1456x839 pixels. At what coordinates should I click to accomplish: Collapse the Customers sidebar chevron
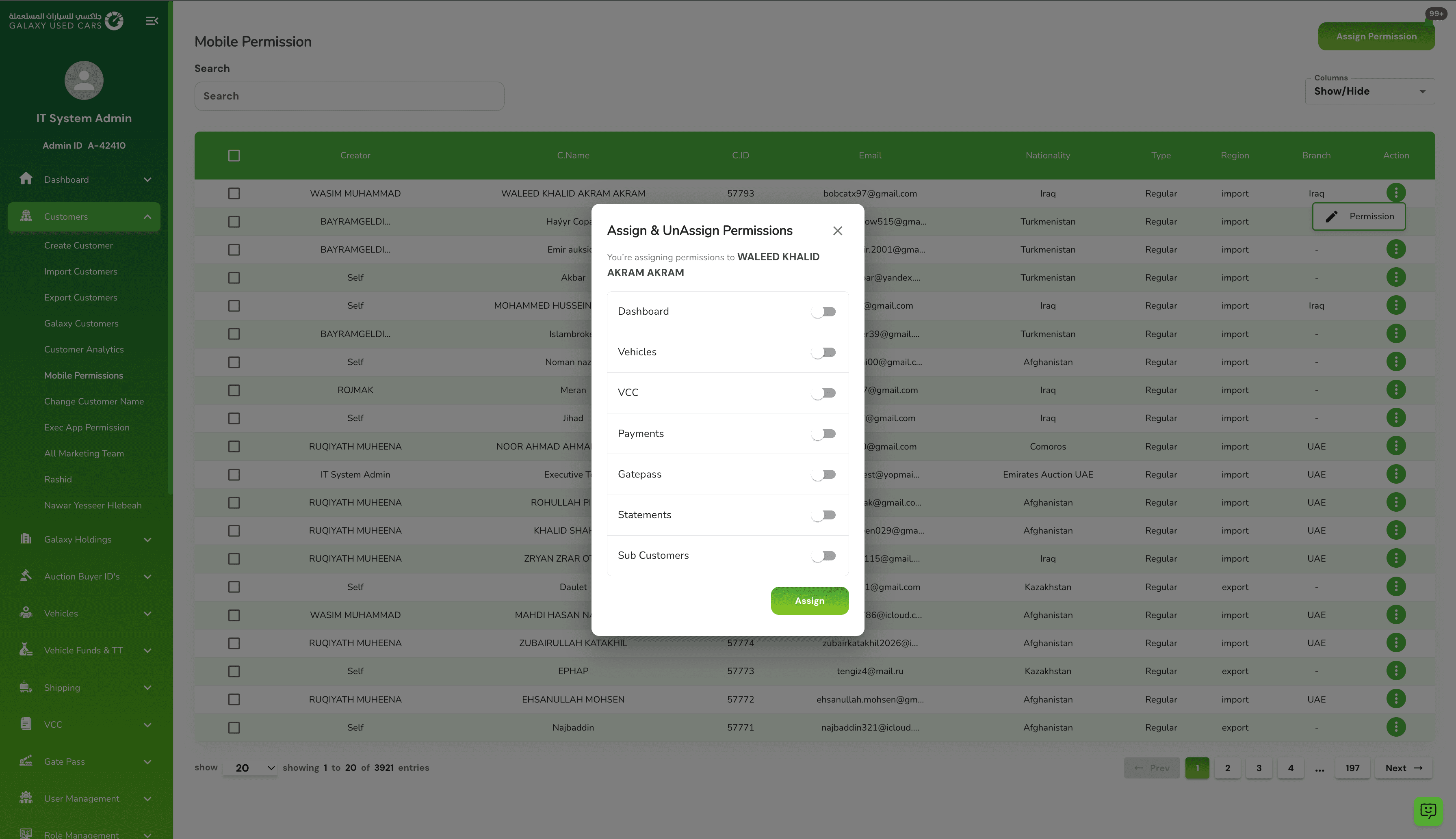pyautogui.click(x=147, y=217)
